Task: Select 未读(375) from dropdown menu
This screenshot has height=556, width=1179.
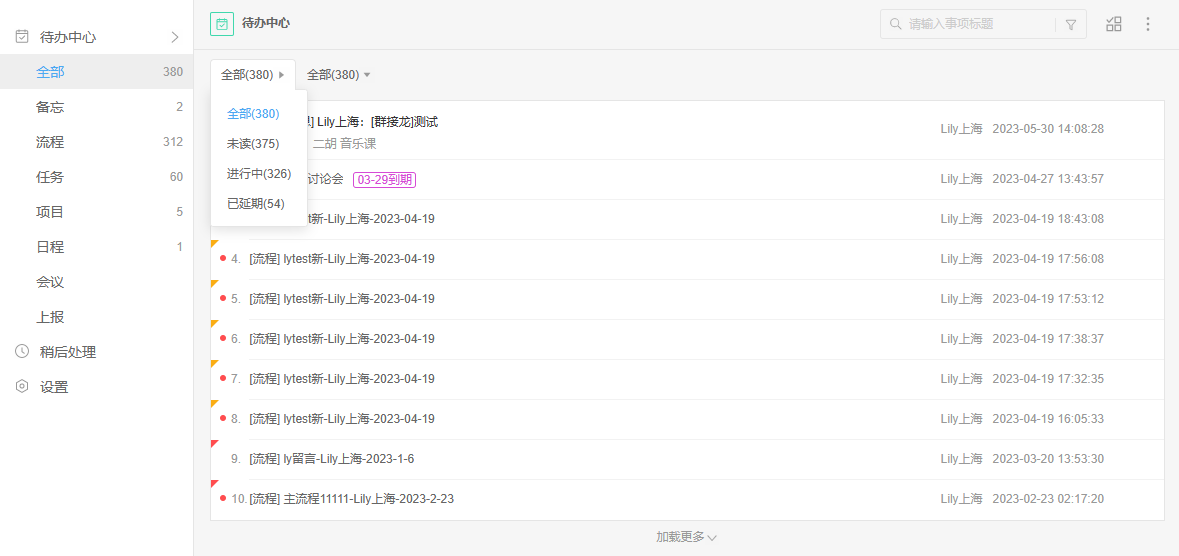Action: [253, 144]
